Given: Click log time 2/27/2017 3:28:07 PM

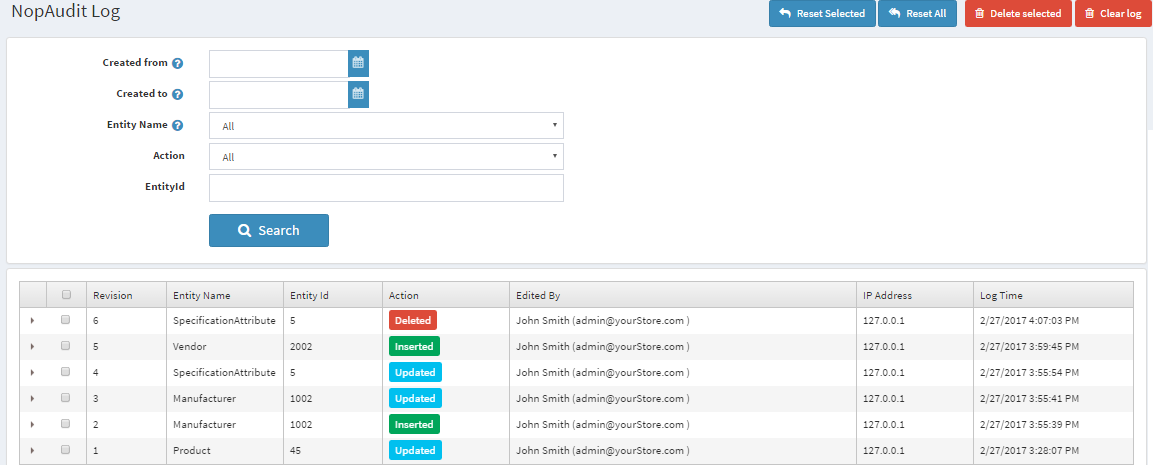Looking at the screenshot, I should coord(1029,450).
